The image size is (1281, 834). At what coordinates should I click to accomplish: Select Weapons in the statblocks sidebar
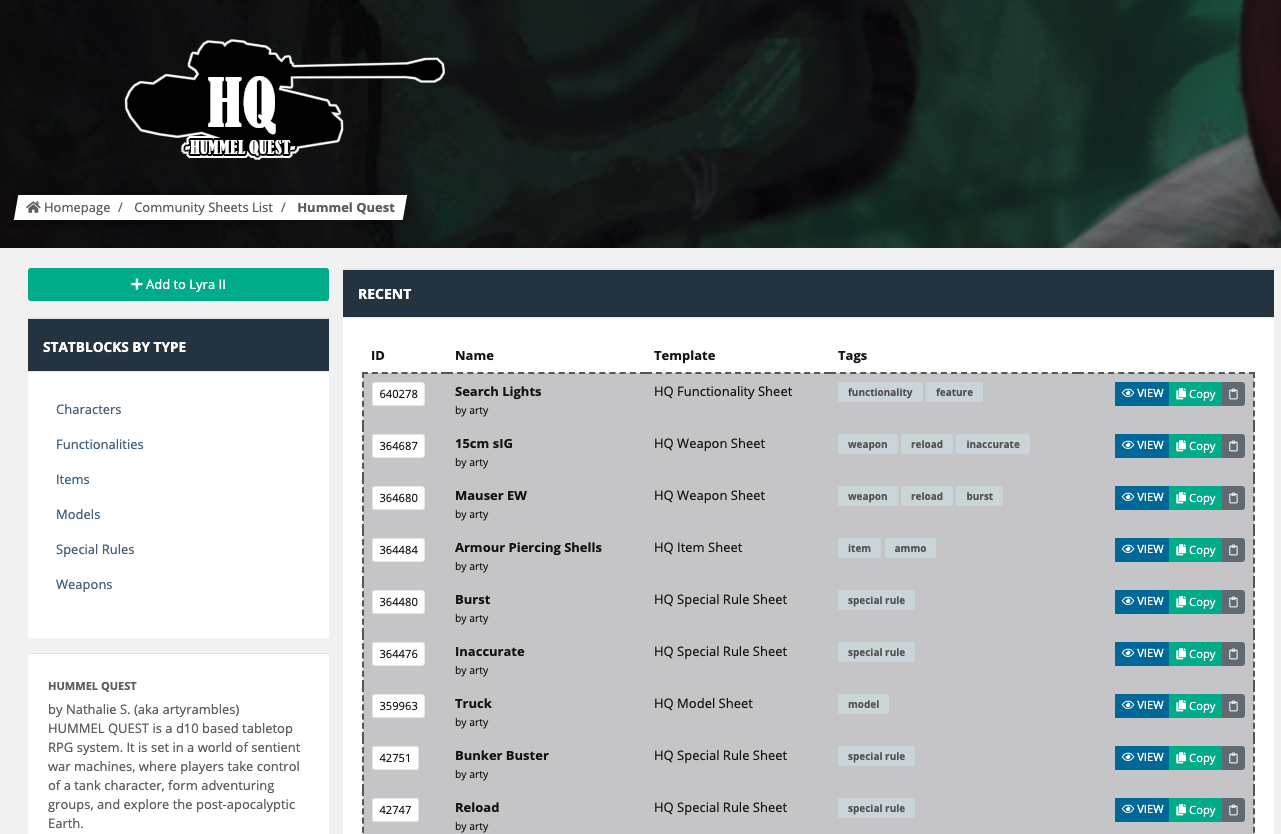(x=83, y=584)
